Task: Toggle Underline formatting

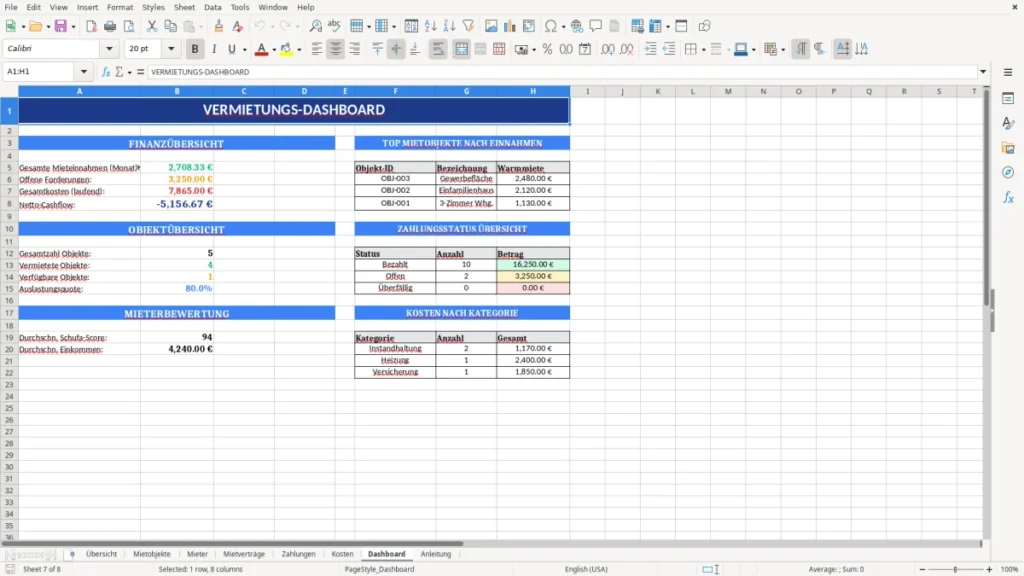Action: click(x=231, y=49)
